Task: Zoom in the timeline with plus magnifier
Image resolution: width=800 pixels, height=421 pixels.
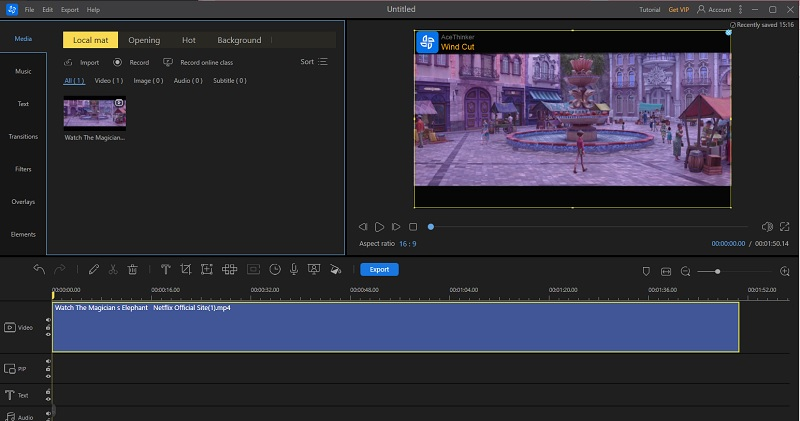Action: (x=785, y=271)
